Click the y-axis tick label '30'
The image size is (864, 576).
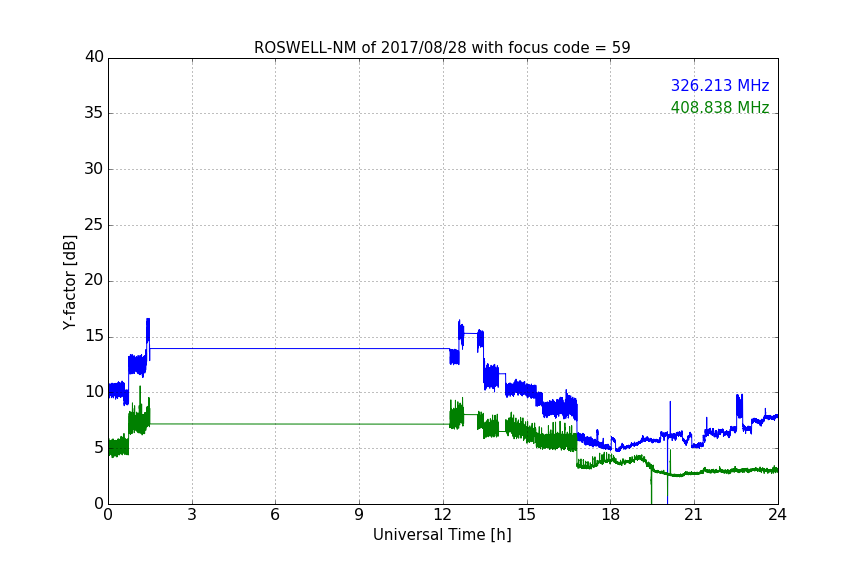(x=94, y=169)
